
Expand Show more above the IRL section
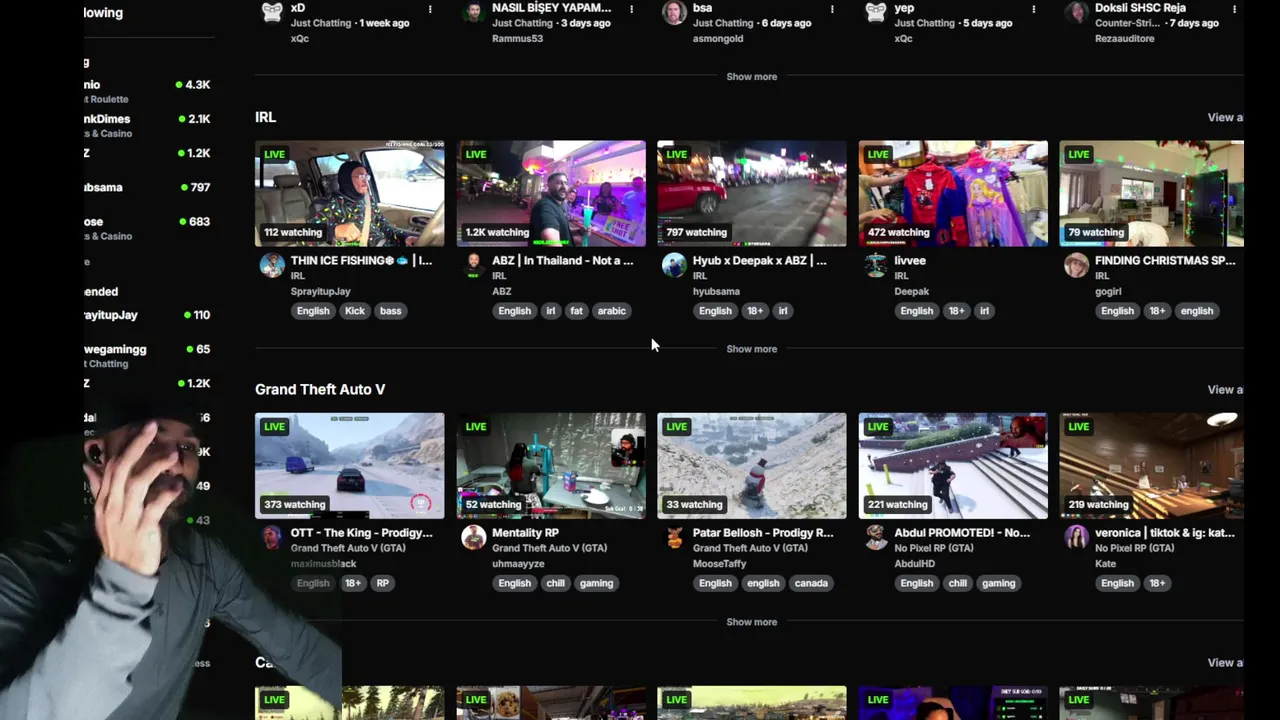pos(751,77)
